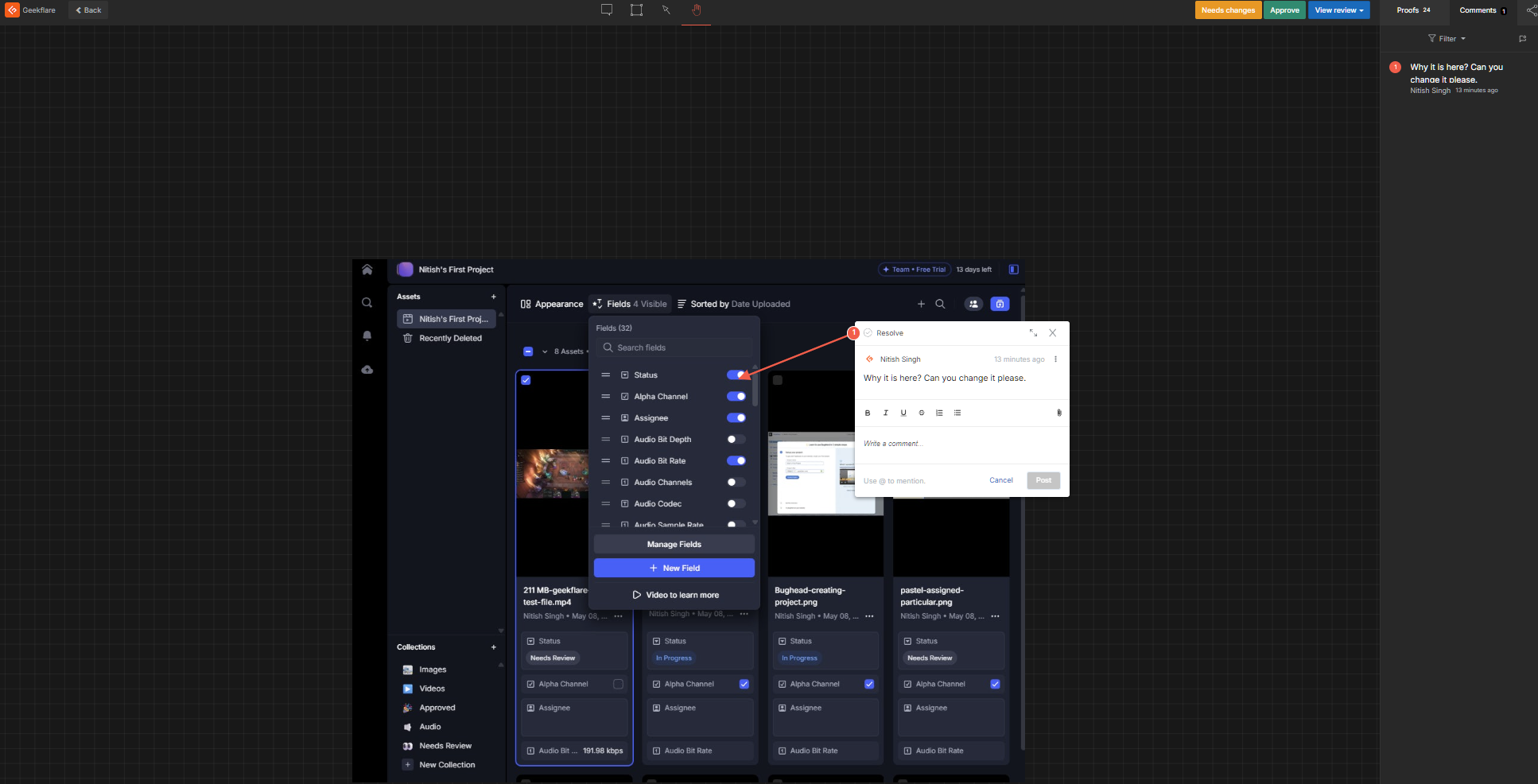Expand the Filter dropdown in the comments panel

coord(1446,38)
